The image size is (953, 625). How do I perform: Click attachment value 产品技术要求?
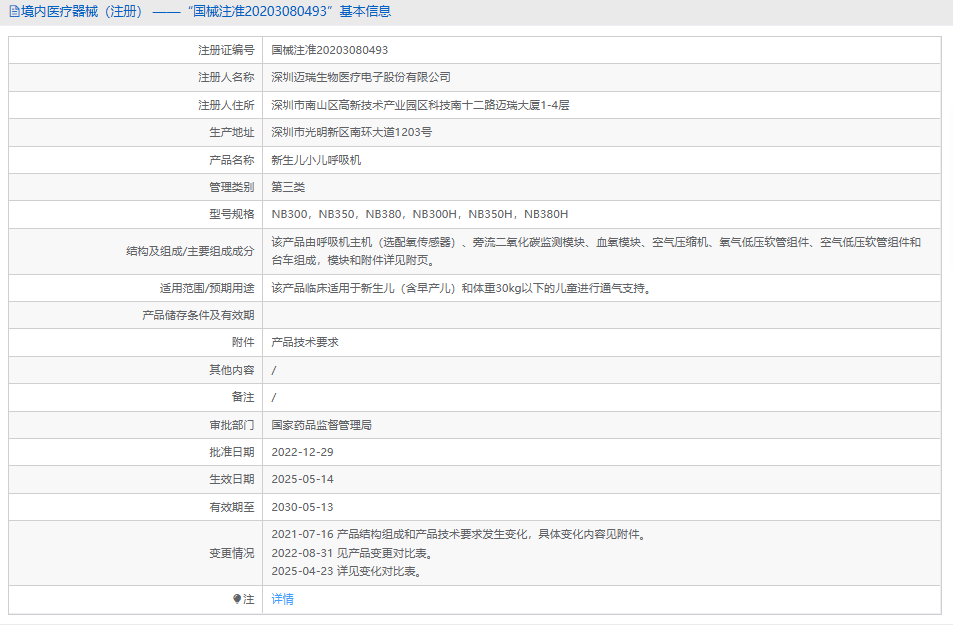coord(305,342)
